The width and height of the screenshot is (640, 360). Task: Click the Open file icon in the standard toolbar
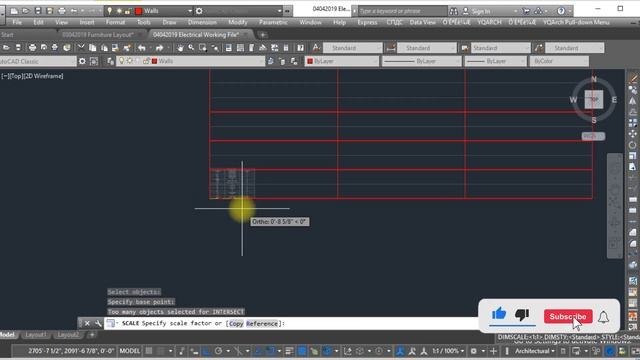(6, 48)
